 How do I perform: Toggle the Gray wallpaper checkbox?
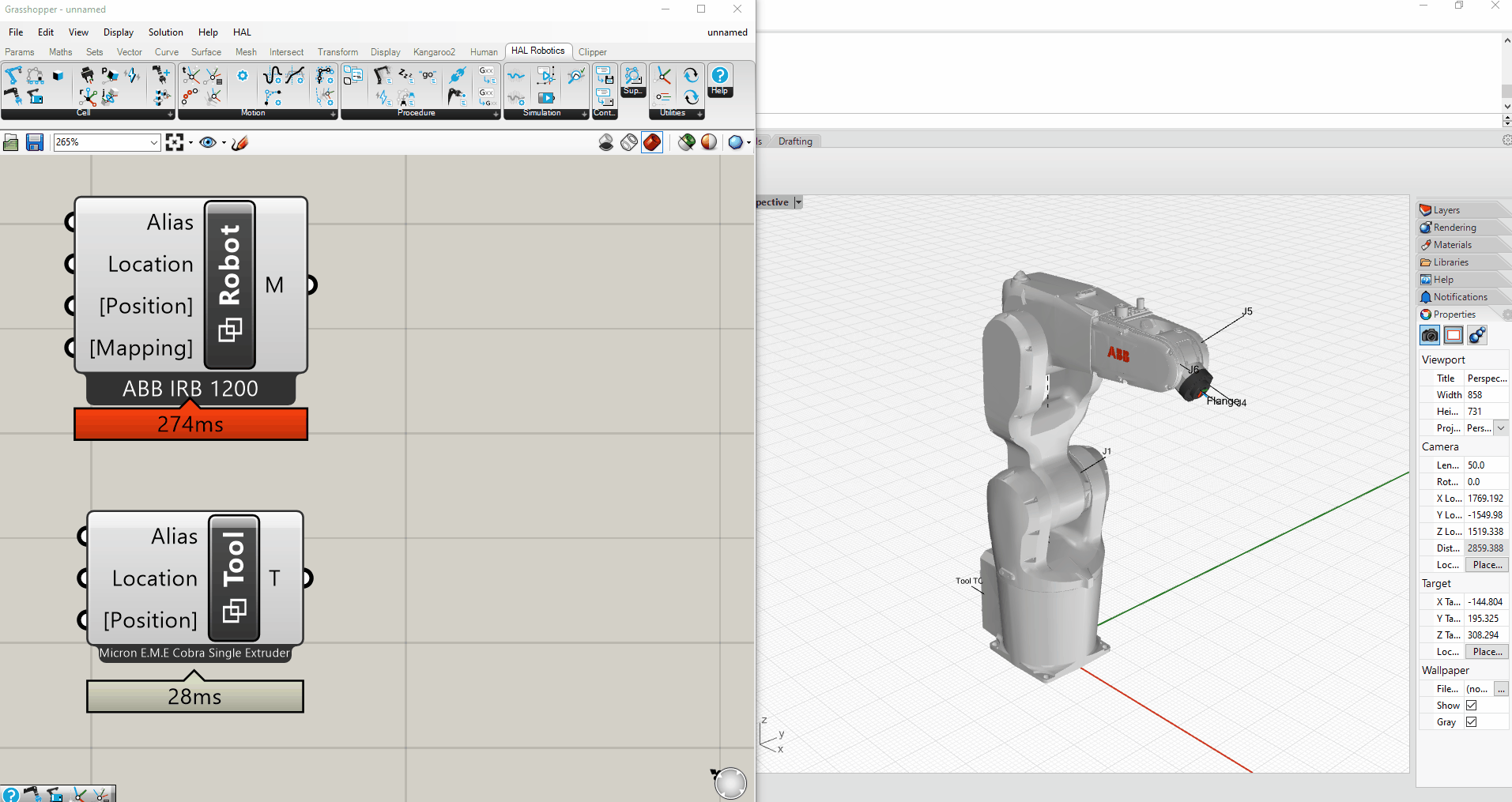[x=1472, y=721]
